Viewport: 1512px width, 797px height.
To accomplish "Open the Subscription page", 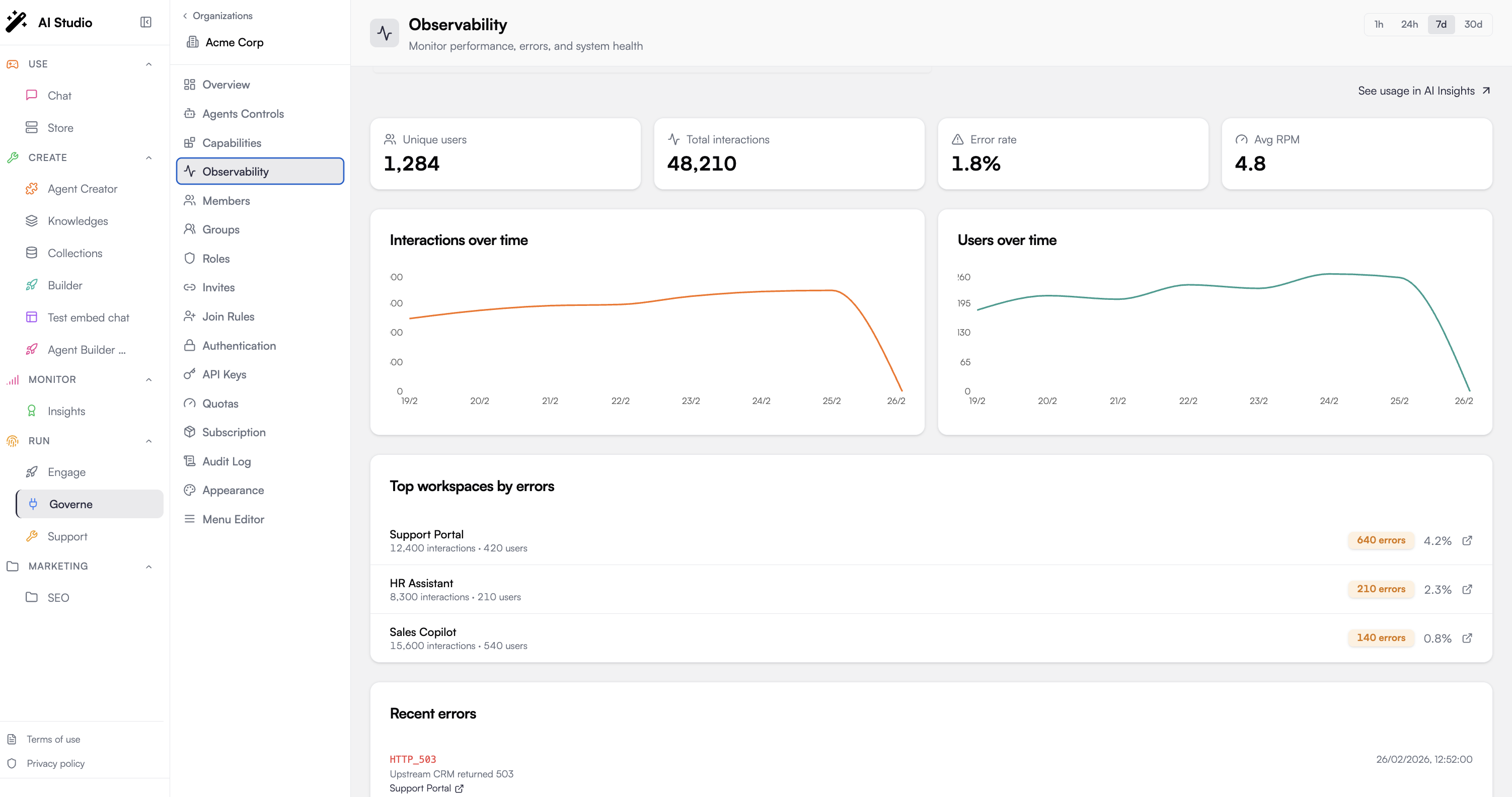I will click(x=260, y=433).
